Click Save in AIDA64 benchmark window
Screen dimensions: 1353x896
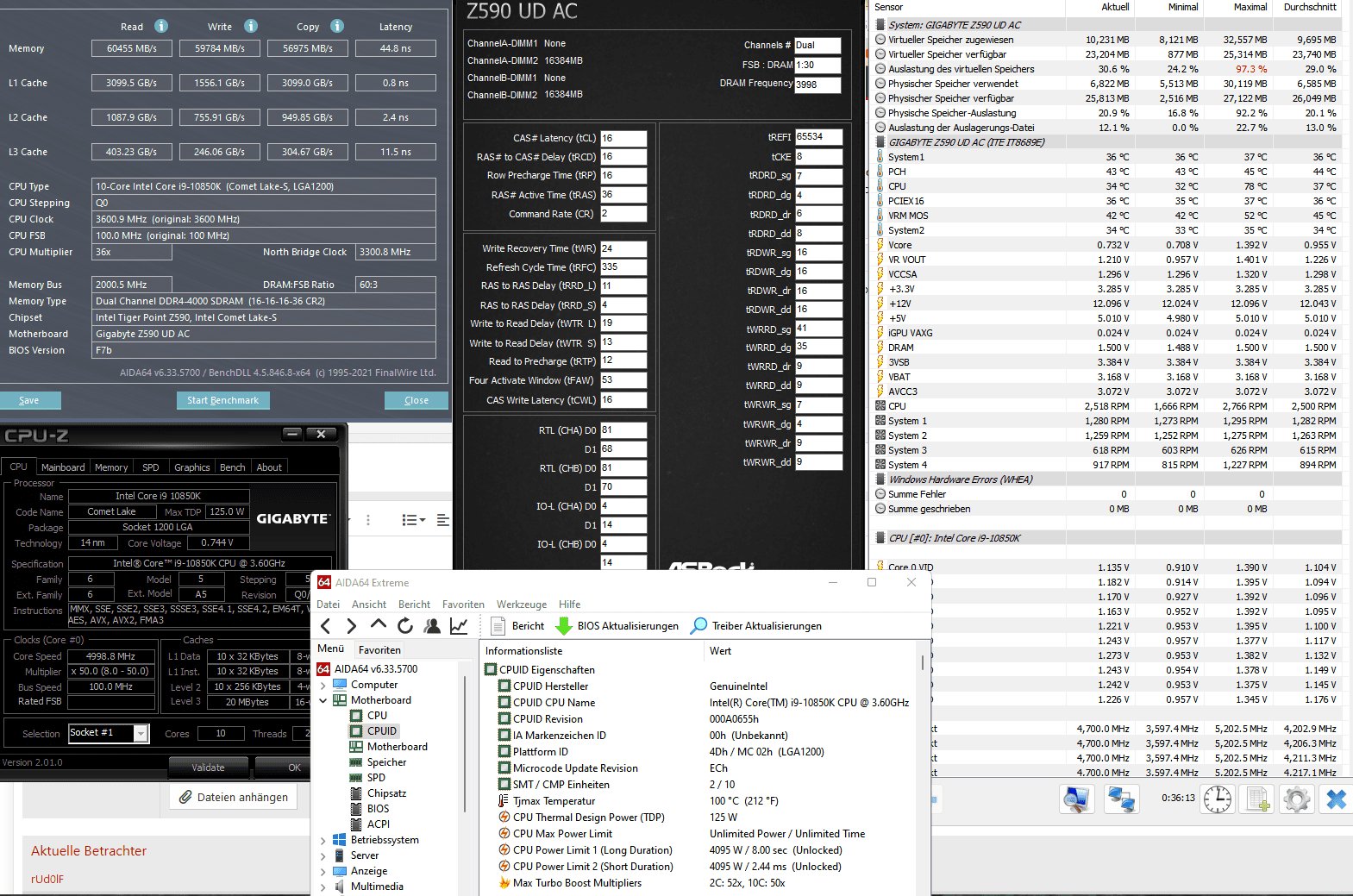click(x=29, y=400)
